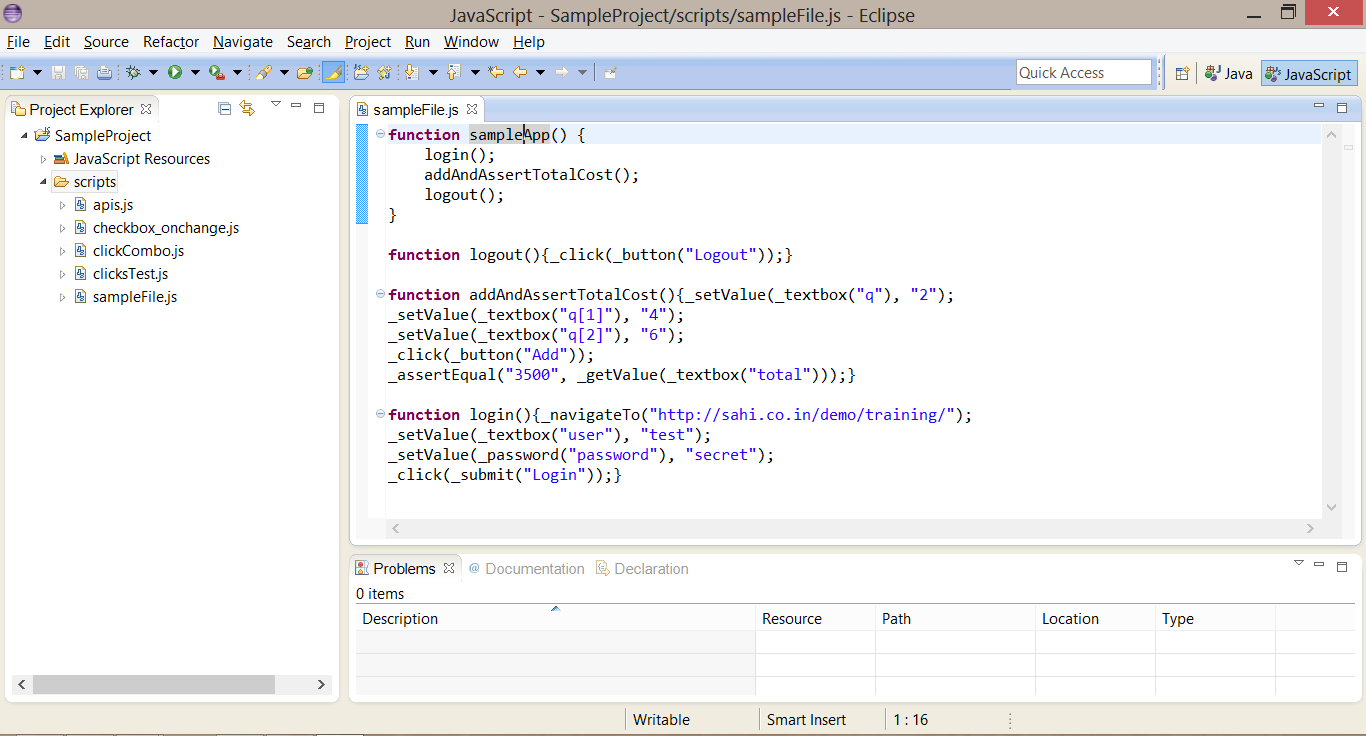This screenshot has width=1366, height=736.
Task: Expand the JavaScript Resources tree node
Action: 44,159
